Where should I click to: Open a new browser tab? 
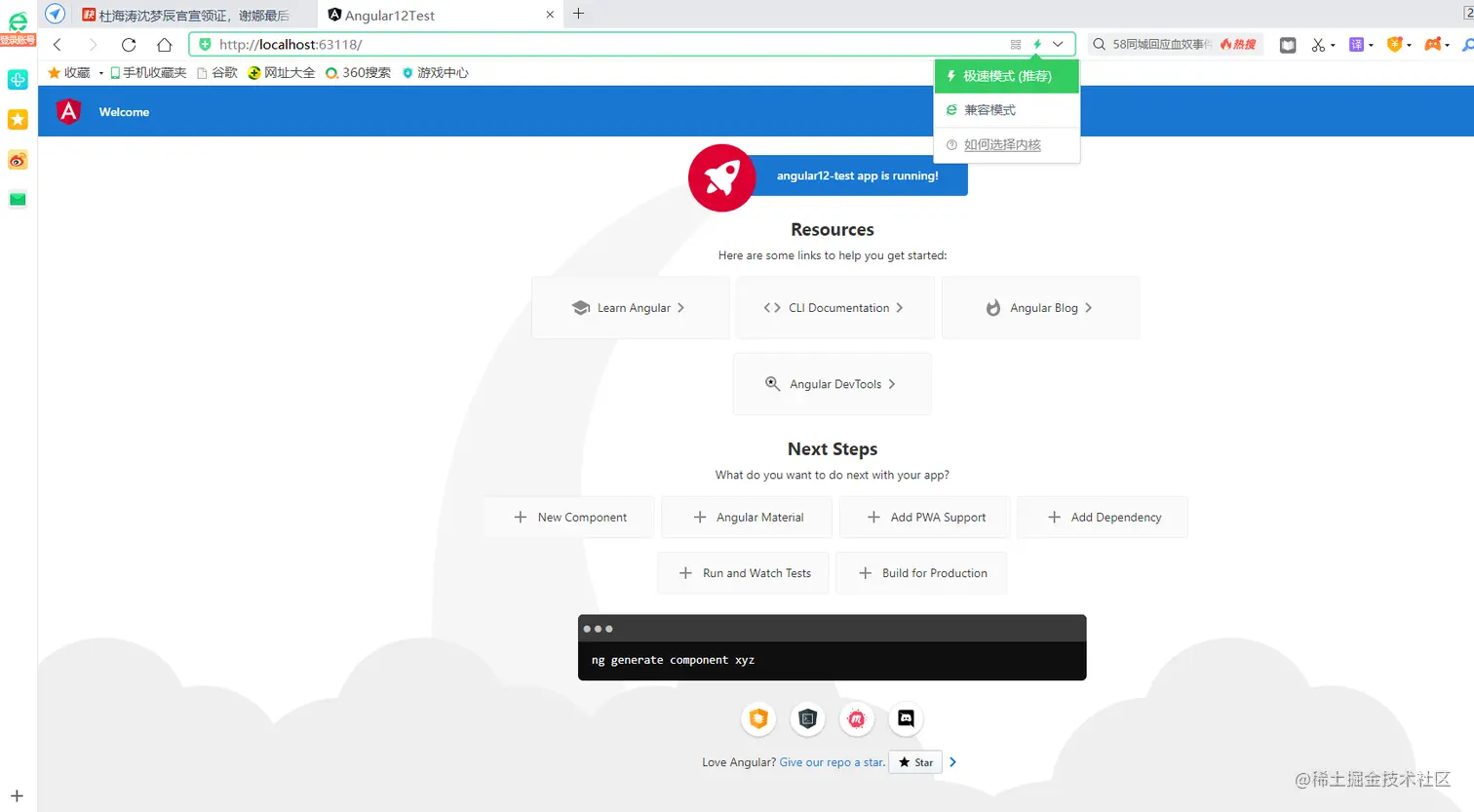[x=578, y=14]
